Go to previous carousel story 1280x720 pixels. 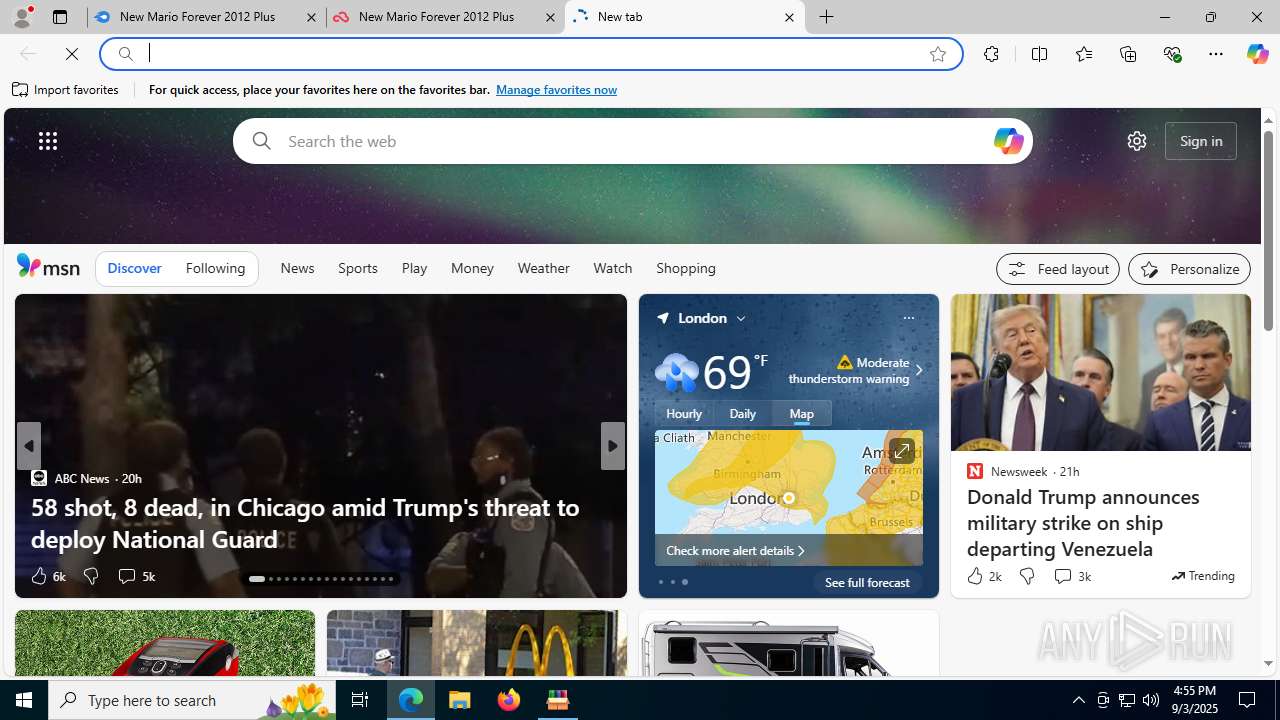[x=29, y=446]
